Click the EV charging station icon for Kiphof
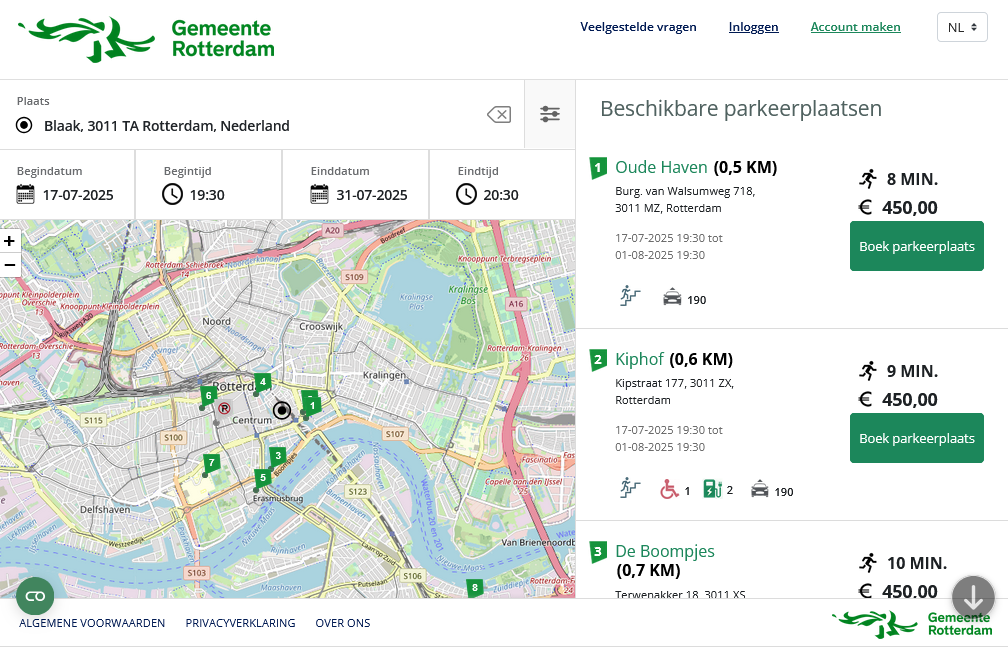 point(712,489)
